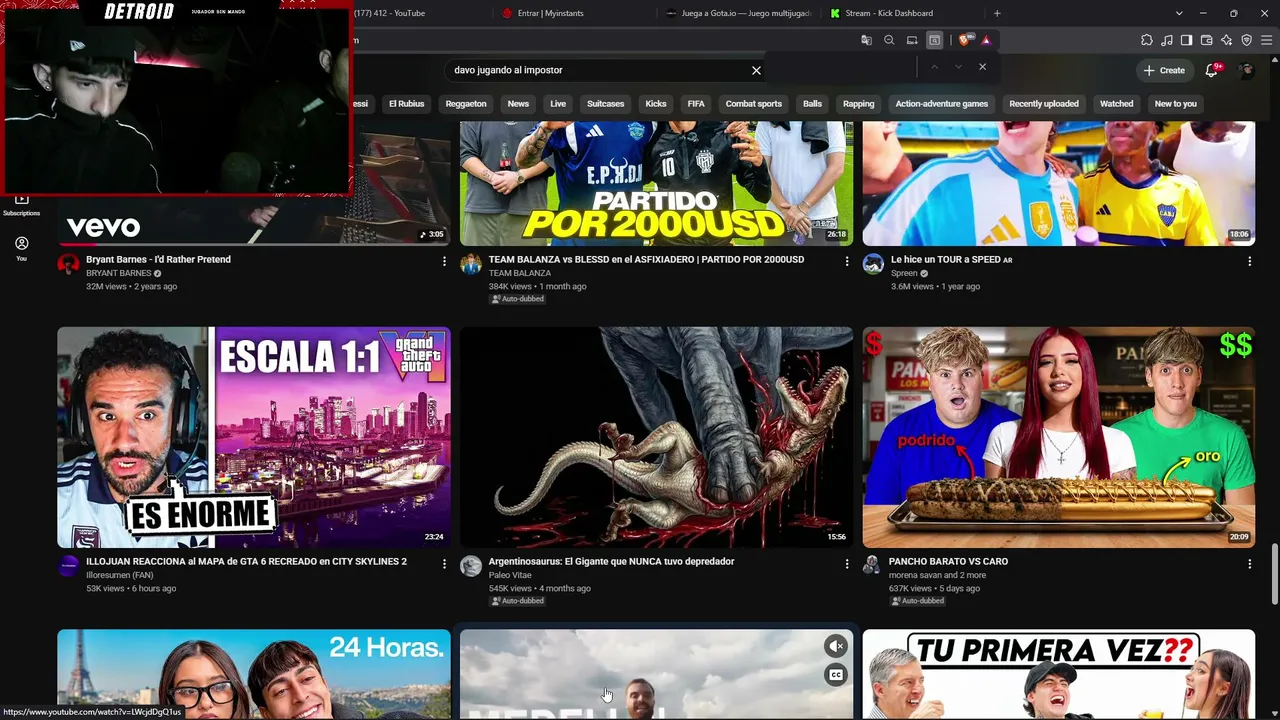
Task: Click the Brave VPN shield icon
Action: click(x=1247, y=40)
